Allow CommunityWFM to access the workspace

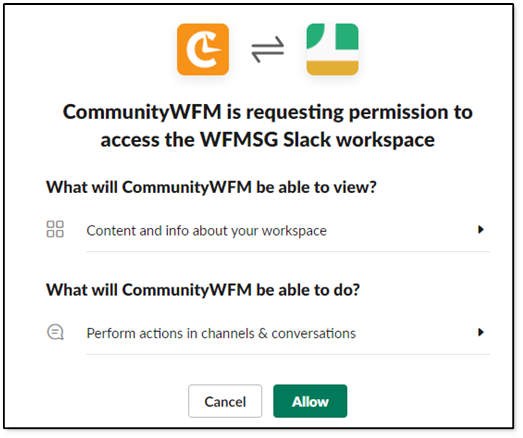pos(310,401)
